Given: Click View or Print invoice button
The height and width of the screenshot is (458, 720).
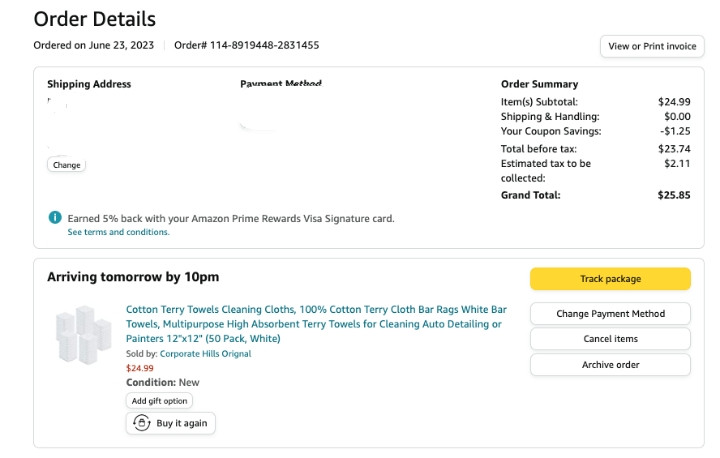Looking at the screenshot, I should click(x=652, y=46).
